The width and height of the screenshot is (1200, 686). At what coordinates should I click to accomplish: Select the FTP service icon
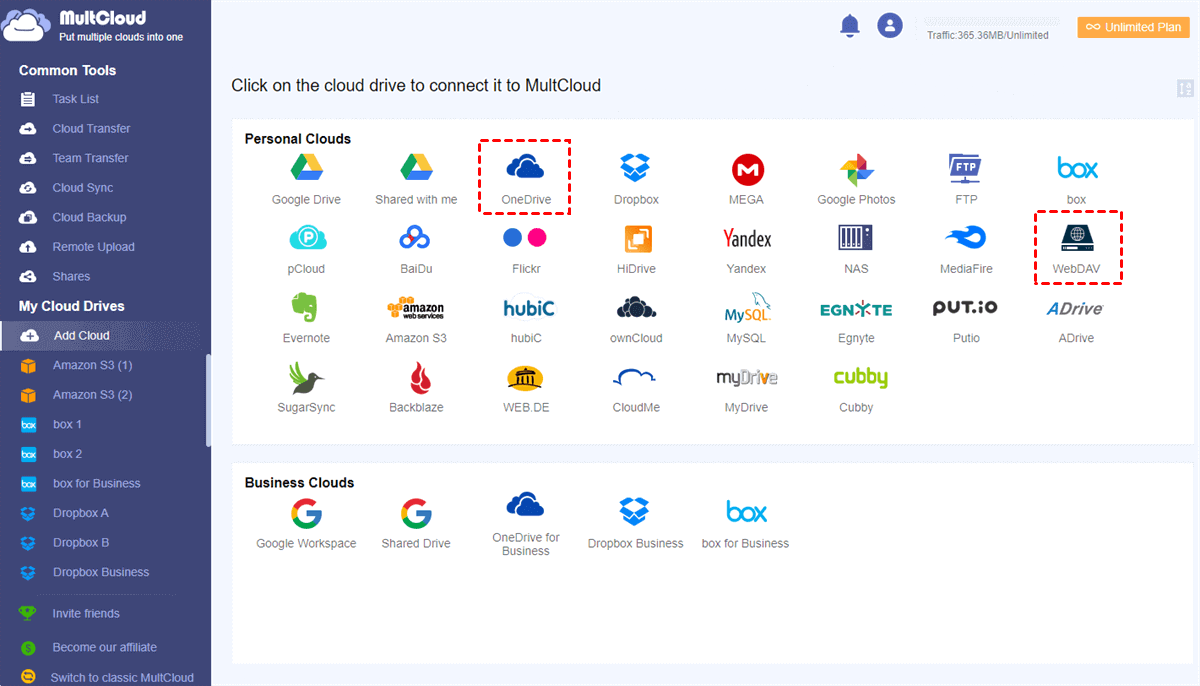[x=966, y=168]
